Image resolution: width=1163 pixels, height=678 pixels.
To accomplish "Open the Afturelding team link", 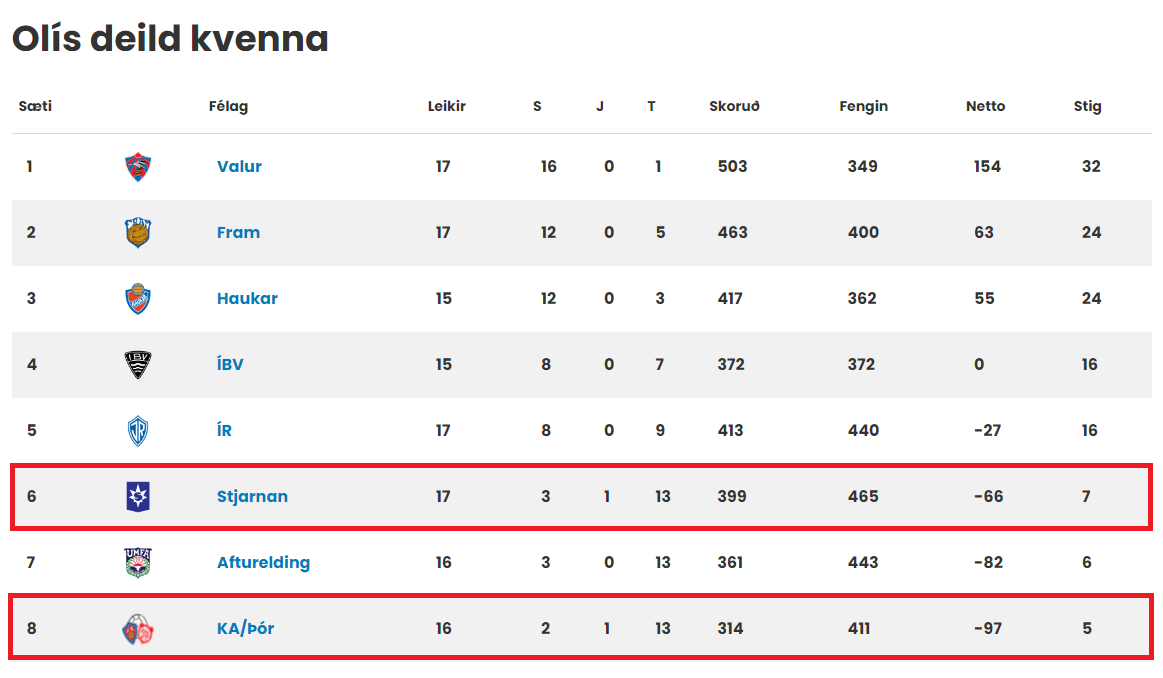I will click(263, 562).
